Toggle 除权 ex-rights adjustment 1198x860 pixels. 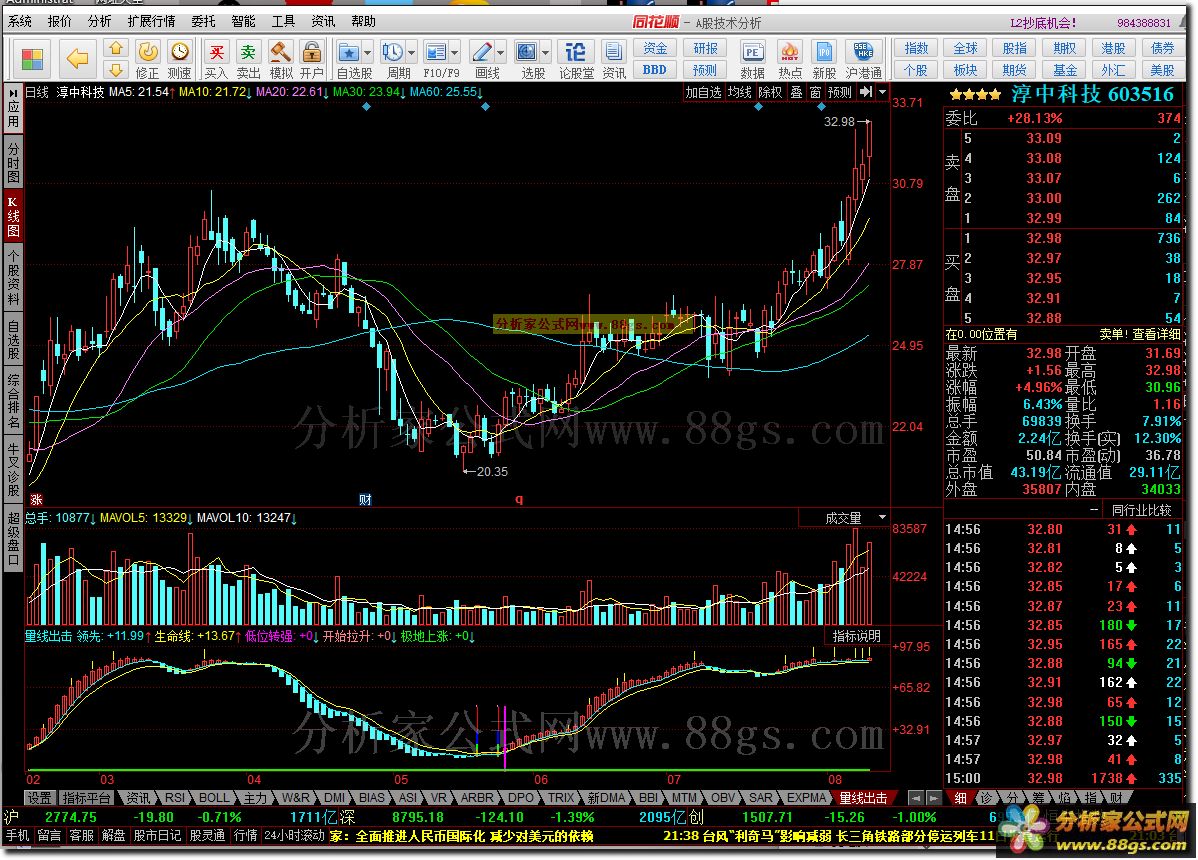coord(770,92)
